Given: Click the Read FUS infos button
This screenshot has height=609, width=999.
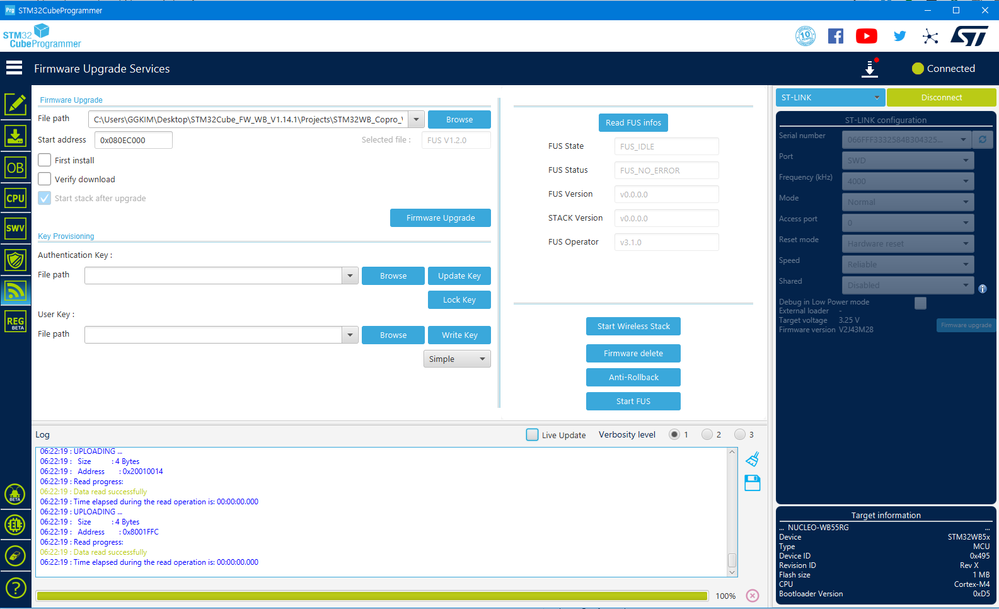Looking at the screenshot, I should [x=633, y=122].
